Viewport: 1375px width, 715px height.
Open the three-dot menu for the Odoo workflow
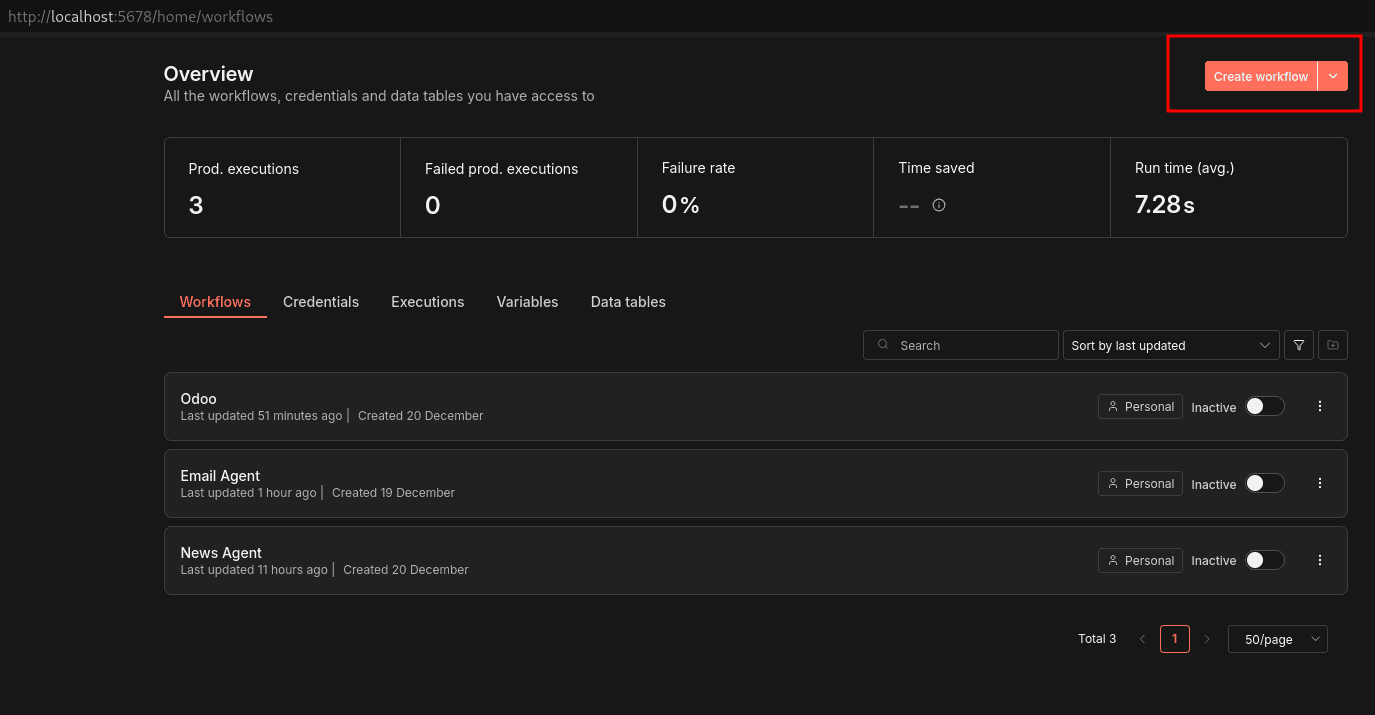(1319, 406)
